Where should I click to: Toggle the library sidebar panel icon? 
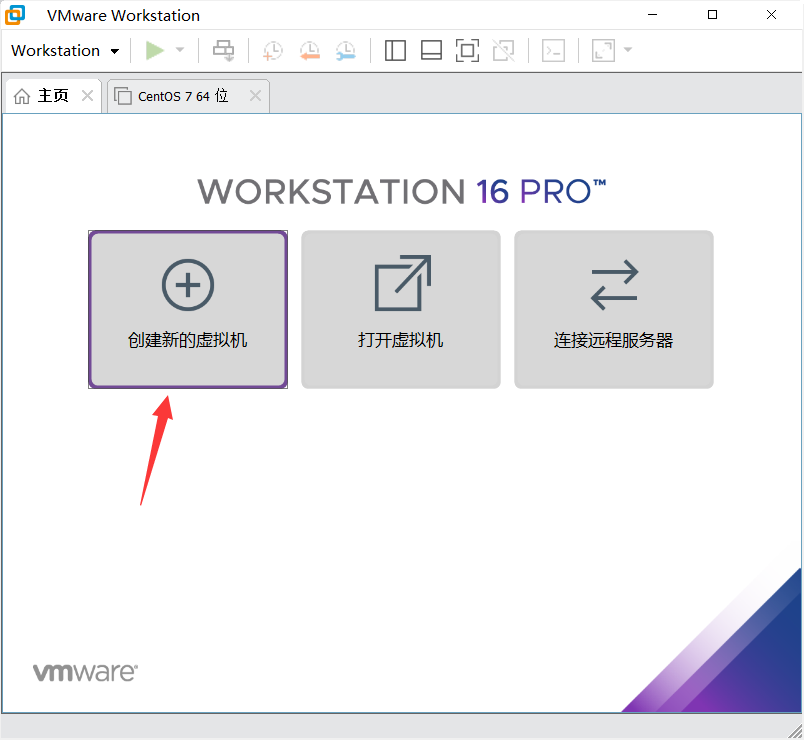tap(395, 50)
